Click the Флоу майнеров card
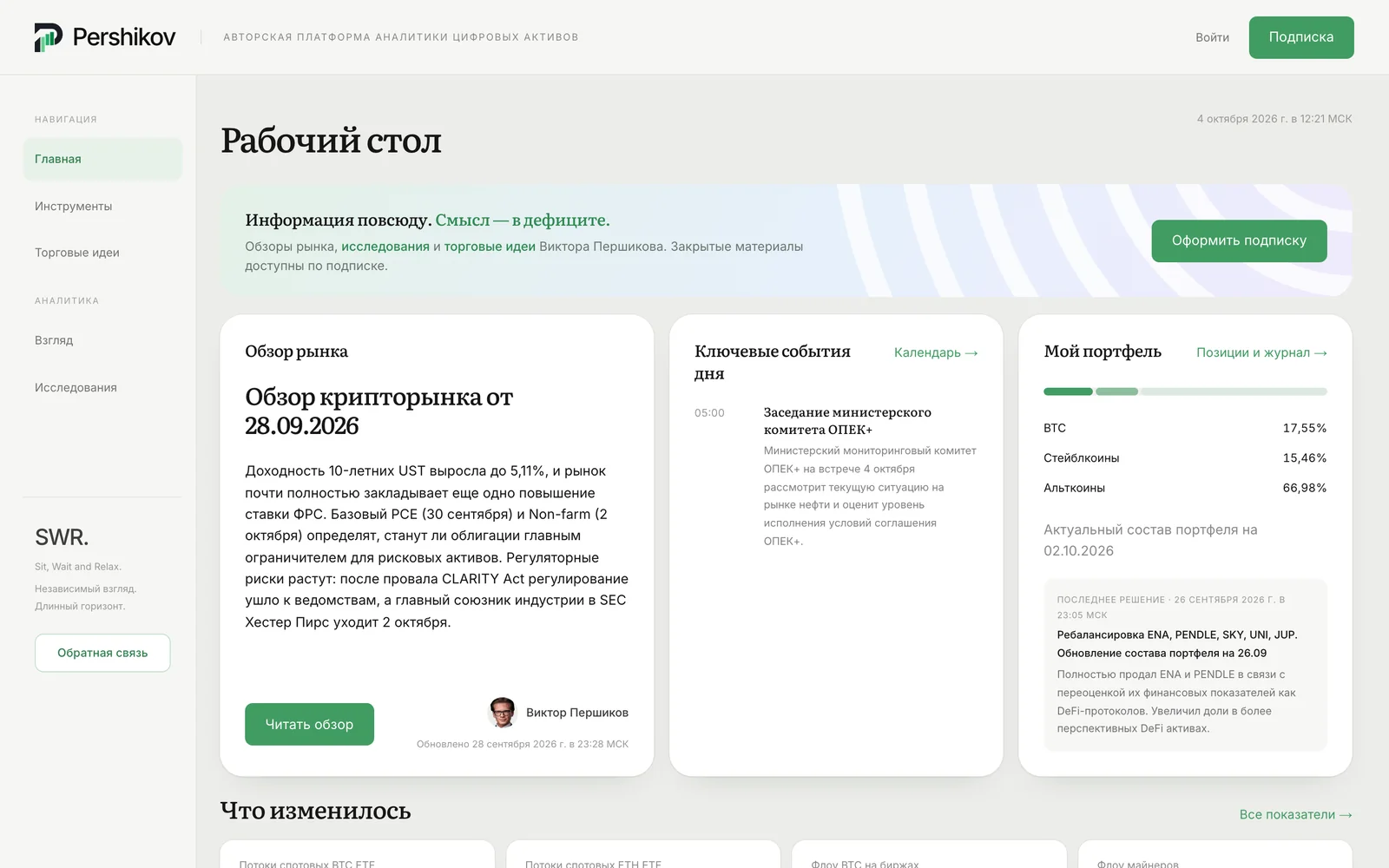1389x868 pixels. pyautogui.click(x=1215, y=854)
